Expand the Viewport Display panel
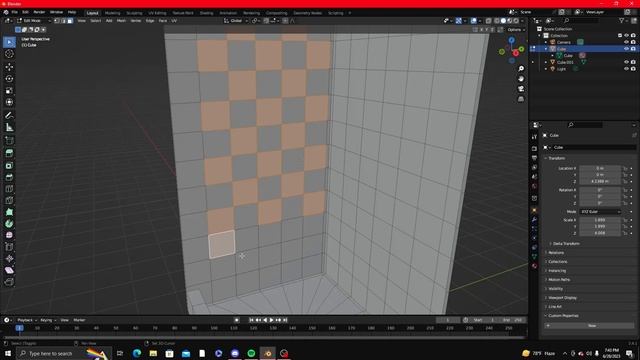Screen dimensions: 640x360 tap(562, 298)
